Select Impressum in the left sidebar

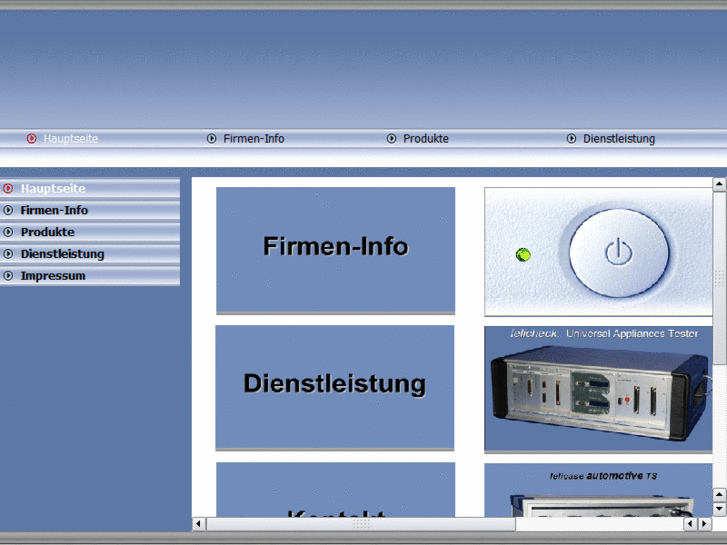pyautogui.click(x=90, y=276)
